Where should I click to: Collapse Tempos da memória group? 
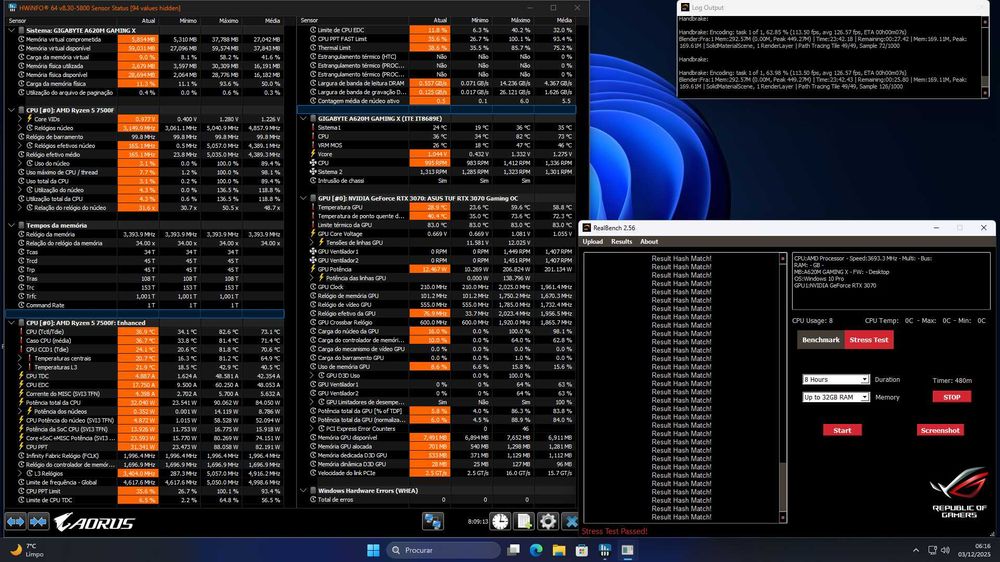point(11,225)
